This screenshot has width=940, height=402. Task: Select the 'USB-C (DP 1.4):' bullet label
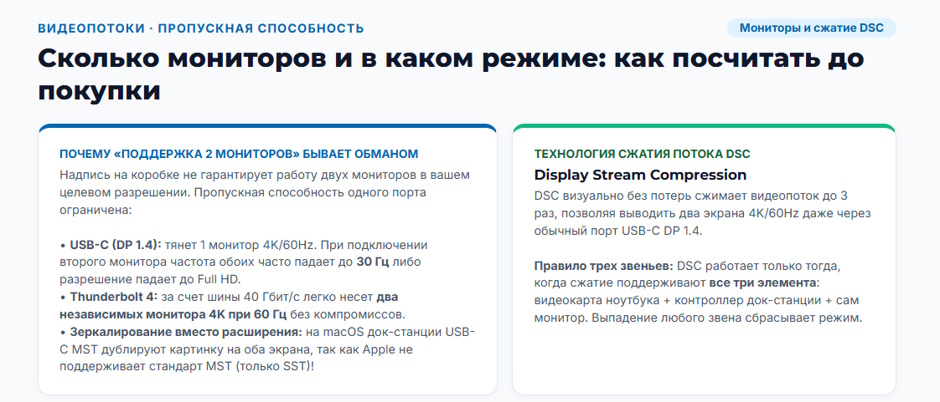point(116,245)
